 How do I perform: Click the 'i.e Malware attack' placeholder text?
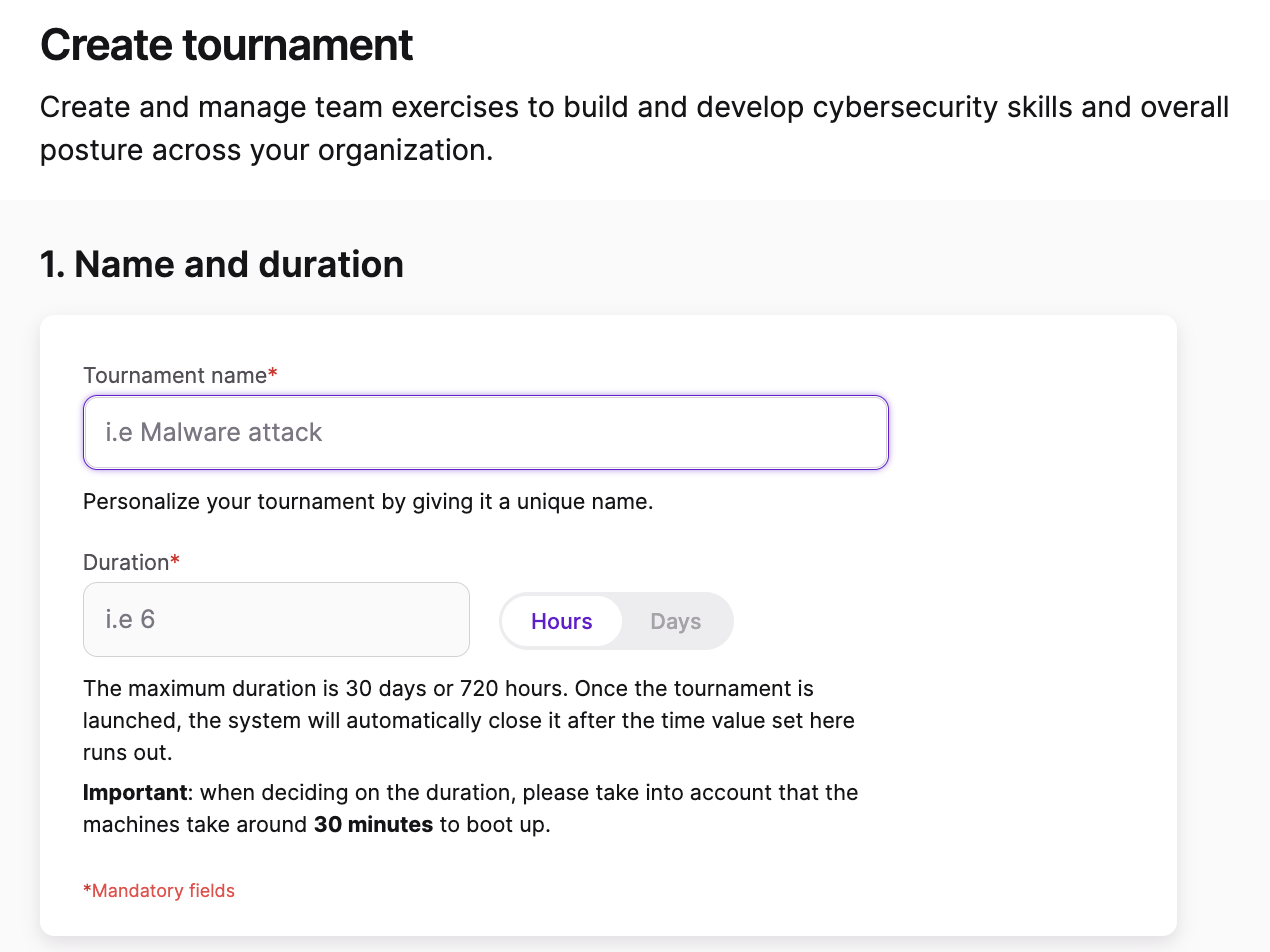point(214,432)
